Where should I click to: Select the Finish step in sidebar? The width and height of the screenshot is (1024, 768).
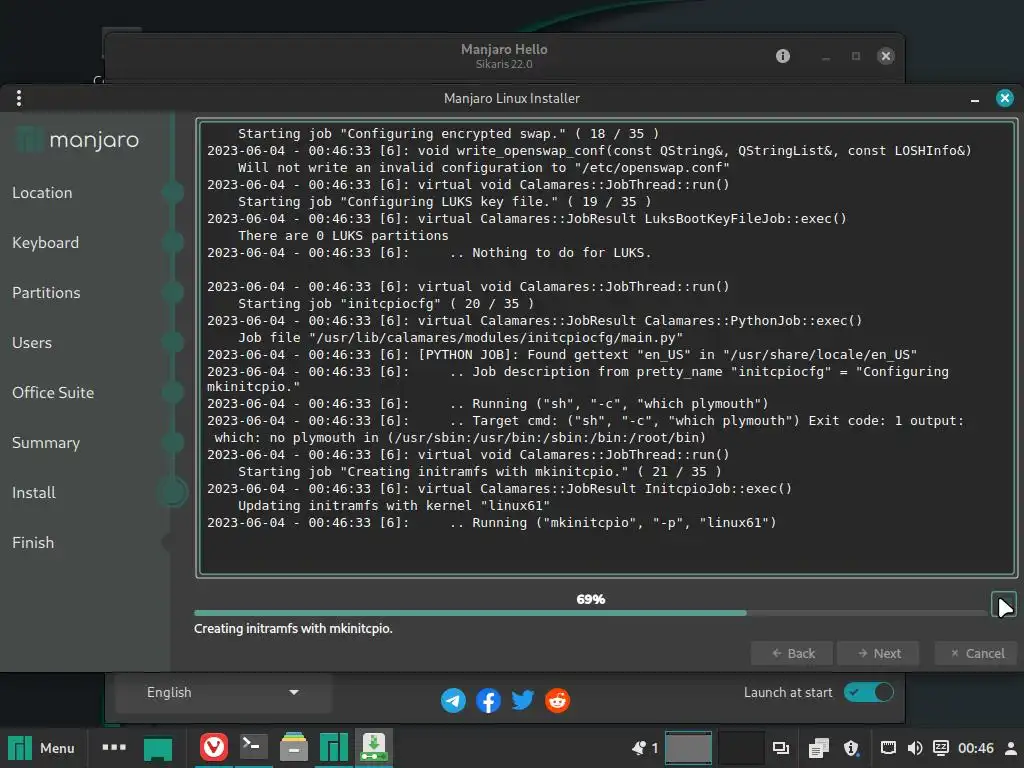(x=33, y=543)
